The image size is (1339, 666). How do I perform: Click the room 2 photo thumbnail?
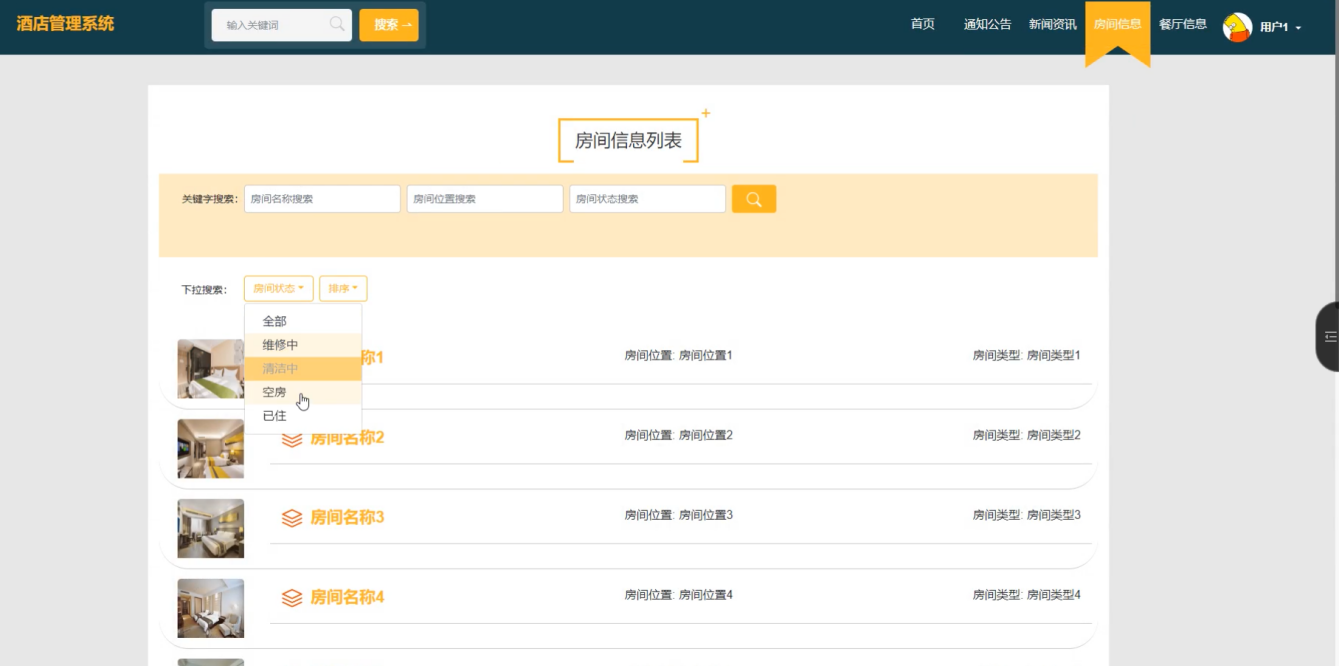tap(211, 449)
